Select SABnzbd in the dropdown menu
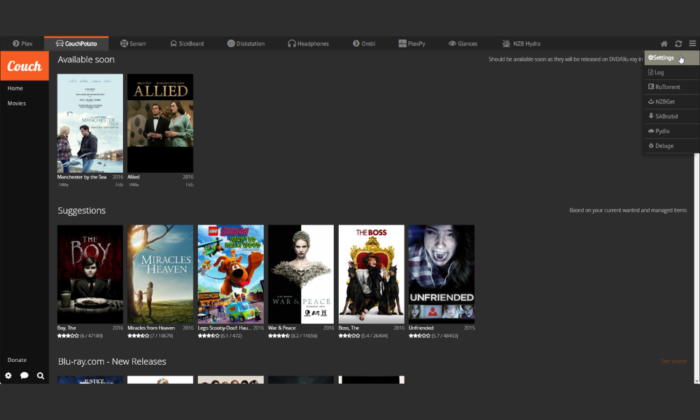This screenshot has width=700, height=420. pyautogui.click(x=671, y=116)
